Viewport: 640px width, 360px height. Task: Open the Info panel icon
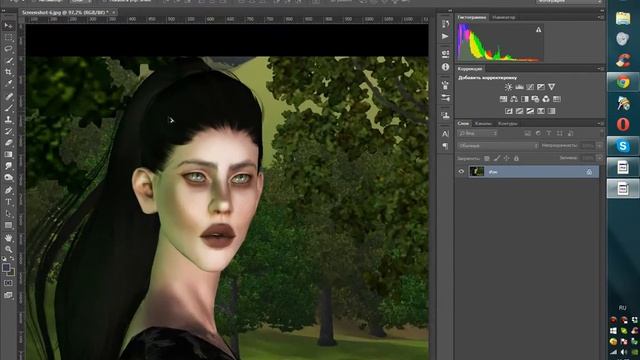(445, 67)
